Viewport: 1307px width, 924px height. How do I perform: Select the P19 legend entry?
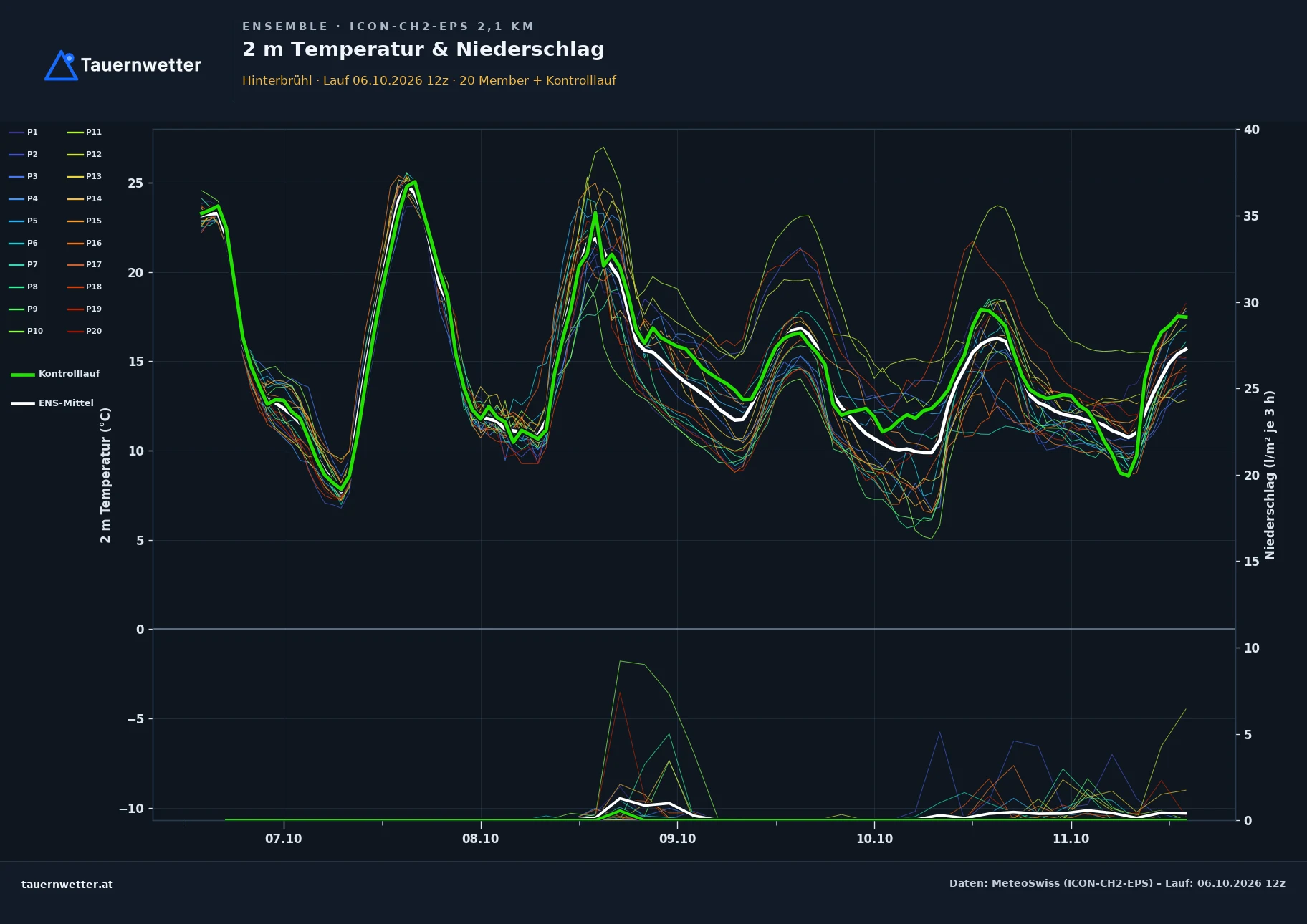coord(85,309)
